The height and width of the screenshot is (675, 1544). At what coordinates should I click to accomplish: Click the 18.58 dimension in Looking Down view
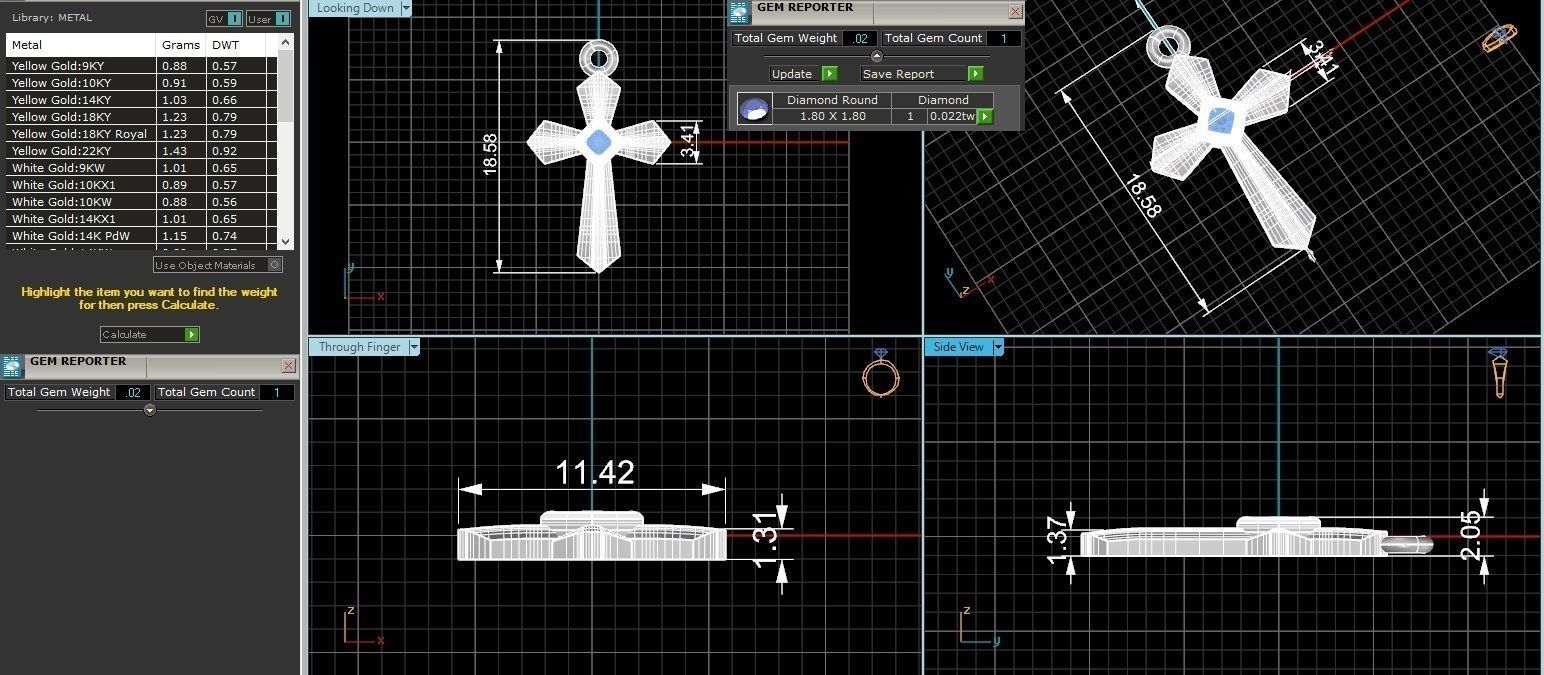490,154
